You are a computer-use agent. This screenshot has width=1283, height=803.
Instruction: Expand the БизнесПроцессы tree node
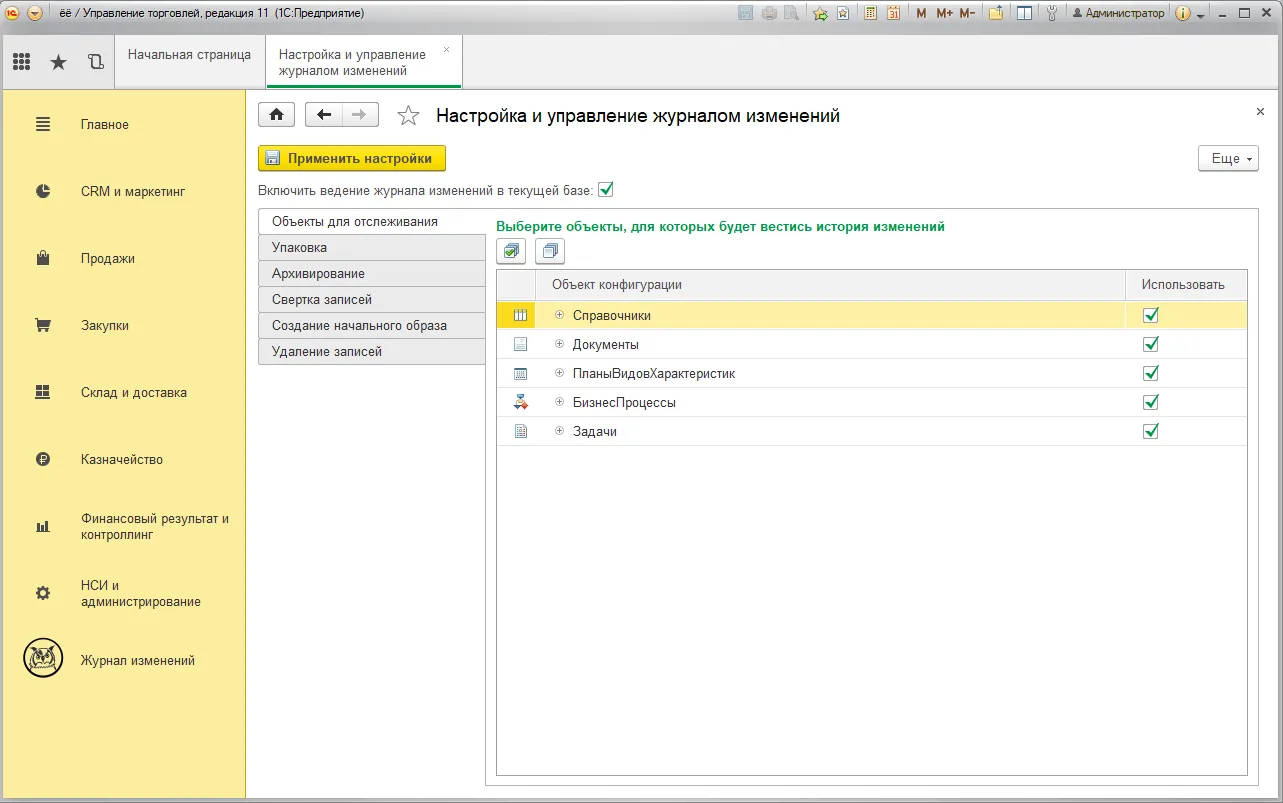coord(560,402)
